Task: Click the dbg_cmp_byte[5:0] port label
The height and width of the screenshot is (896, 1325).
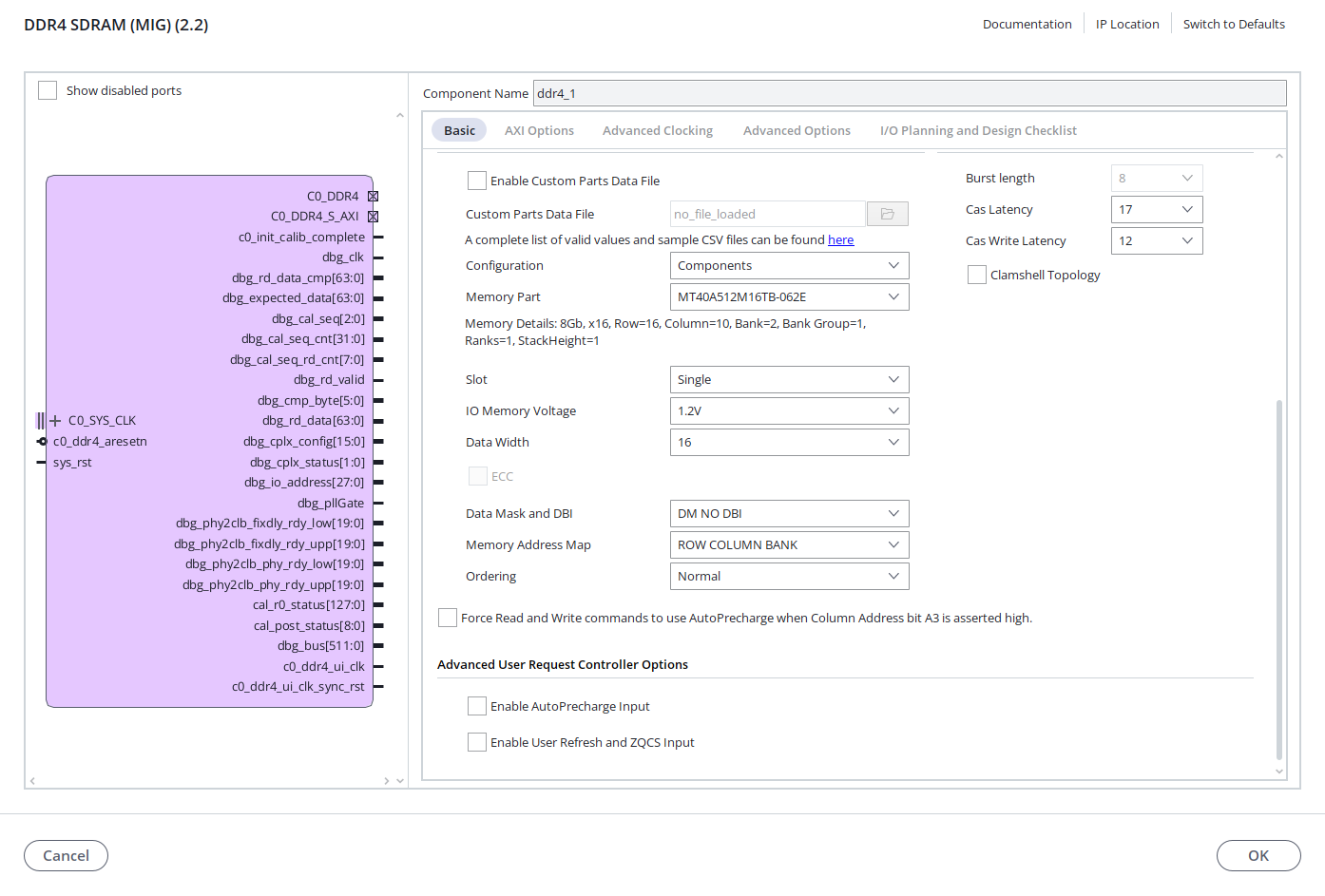Action: coord(311,400)
